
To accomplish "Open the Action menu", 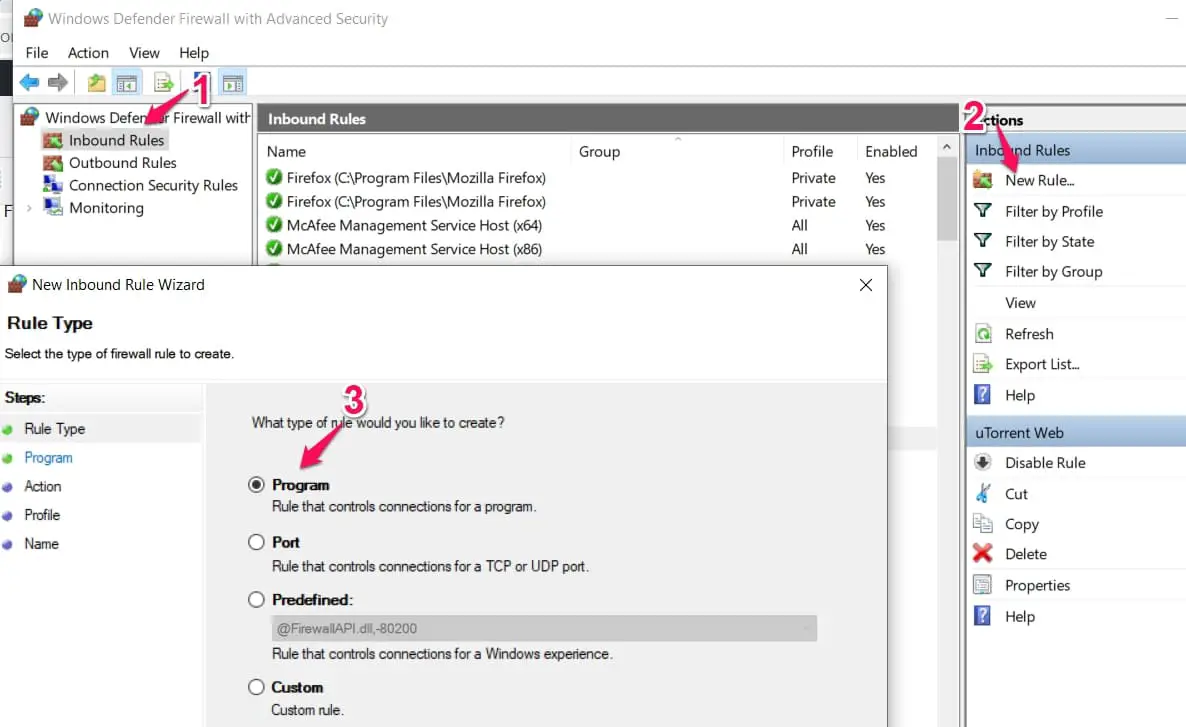I will (x=88, y=53).
